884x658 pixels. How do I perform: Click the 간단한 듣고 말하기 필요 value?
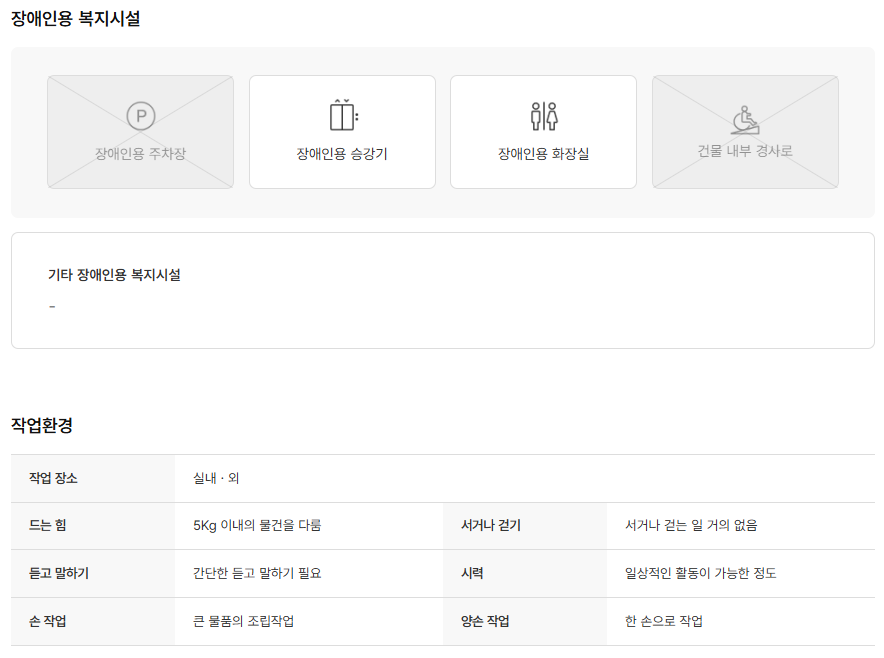257,573
